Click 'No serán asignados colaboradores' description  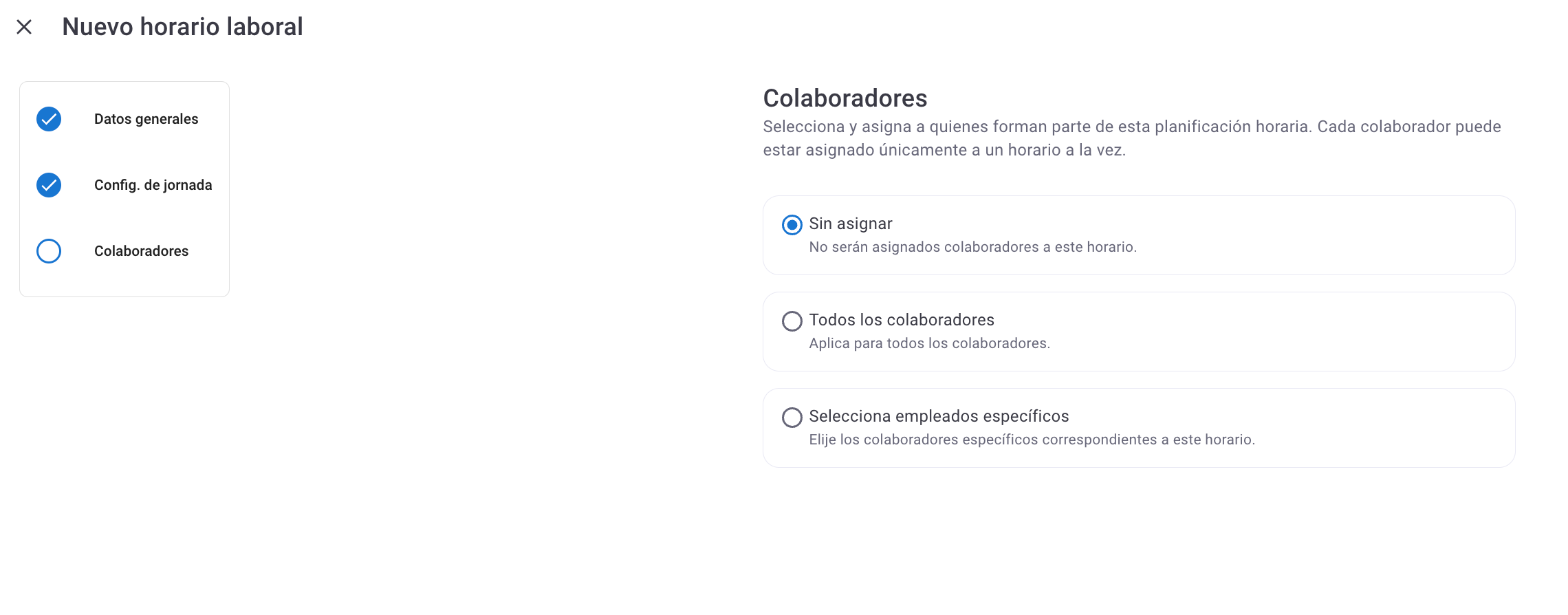tap(972, 247)
